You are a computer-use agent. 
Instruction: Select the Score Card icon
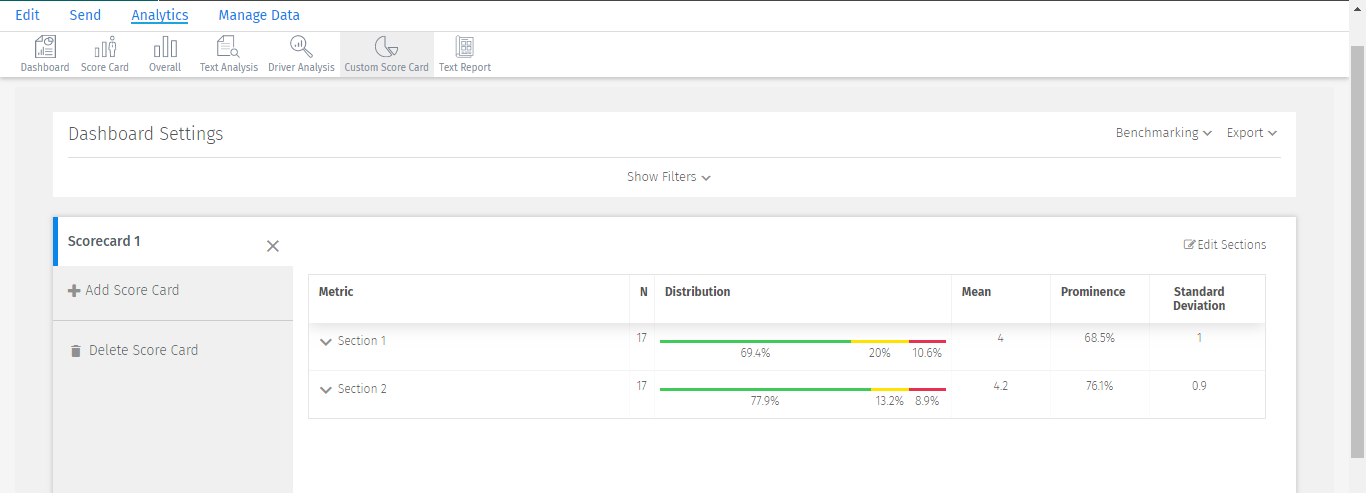tap(105, 47)
